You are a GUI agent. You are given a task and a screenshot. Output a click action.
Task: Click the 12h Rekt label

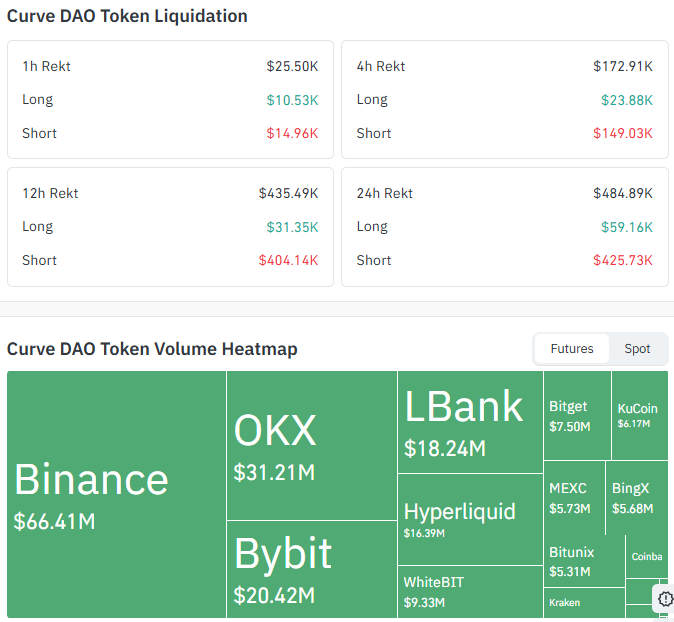pyautogui.click(x=50, y=193)
